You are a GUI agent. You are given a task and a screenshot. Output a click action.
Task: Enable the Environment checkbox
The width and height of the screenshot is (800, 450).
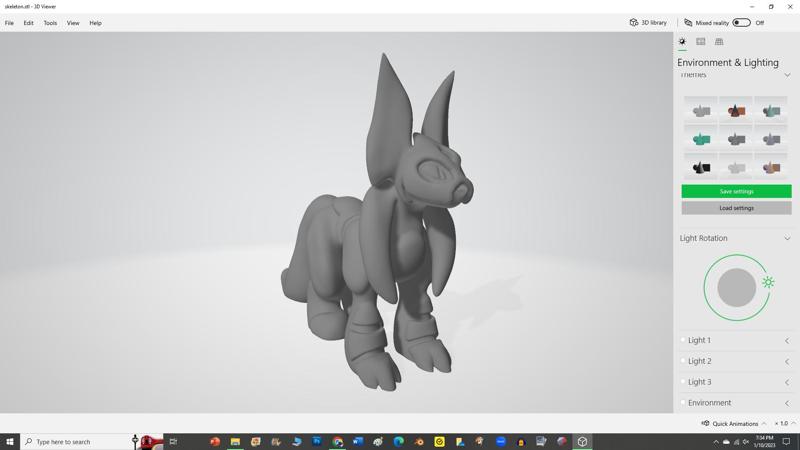pos(683,403)
